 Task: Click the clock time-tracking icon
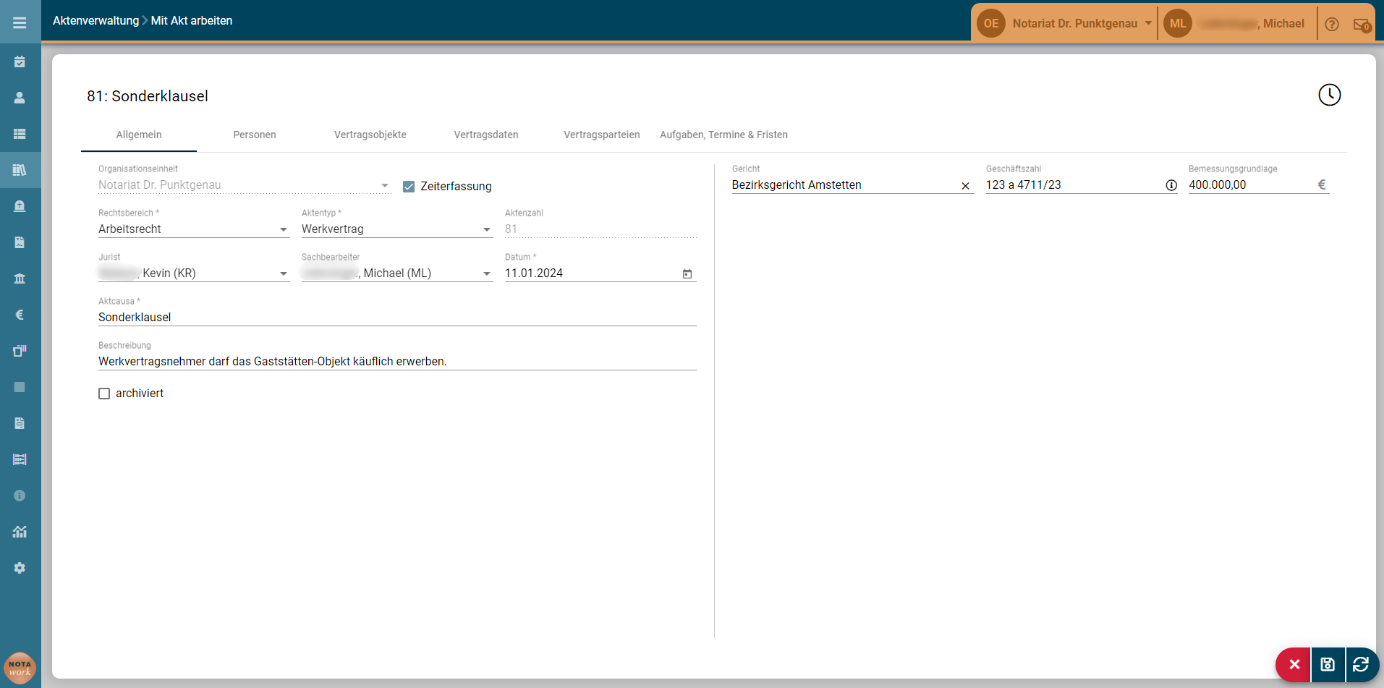tap(1329, 95)
